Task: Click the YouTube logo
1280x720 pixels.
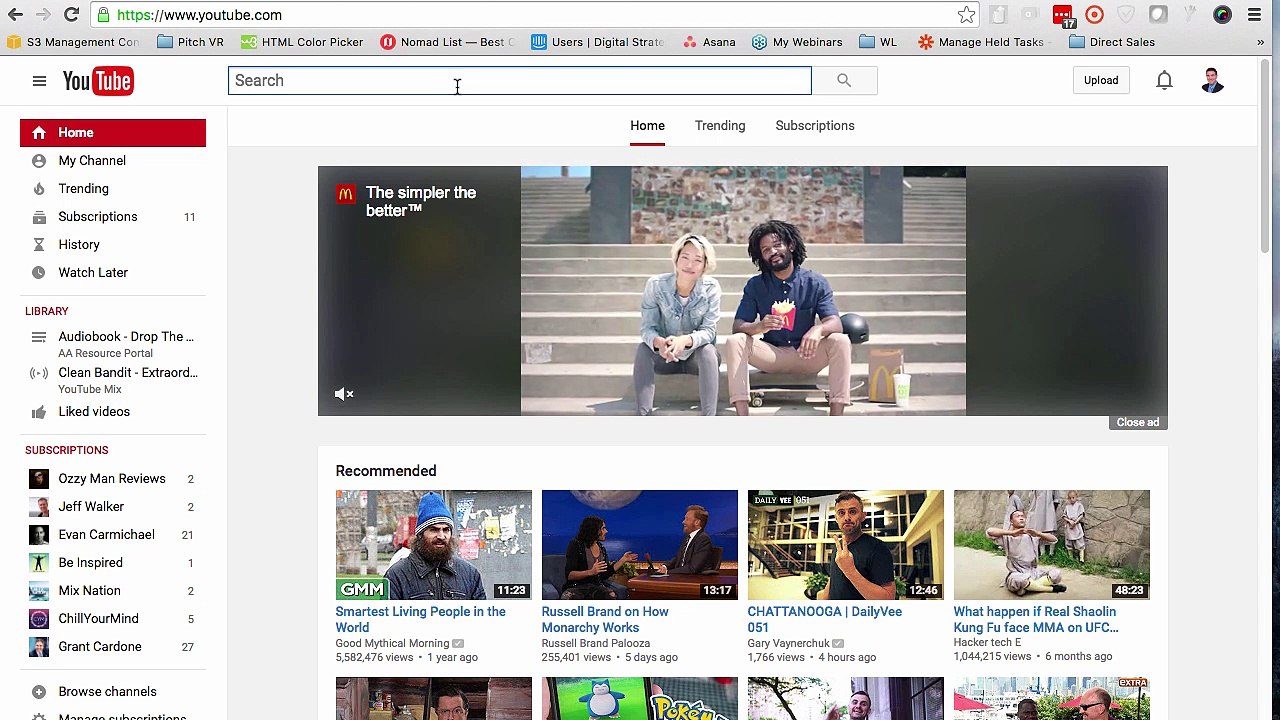Action: point(98,81)
